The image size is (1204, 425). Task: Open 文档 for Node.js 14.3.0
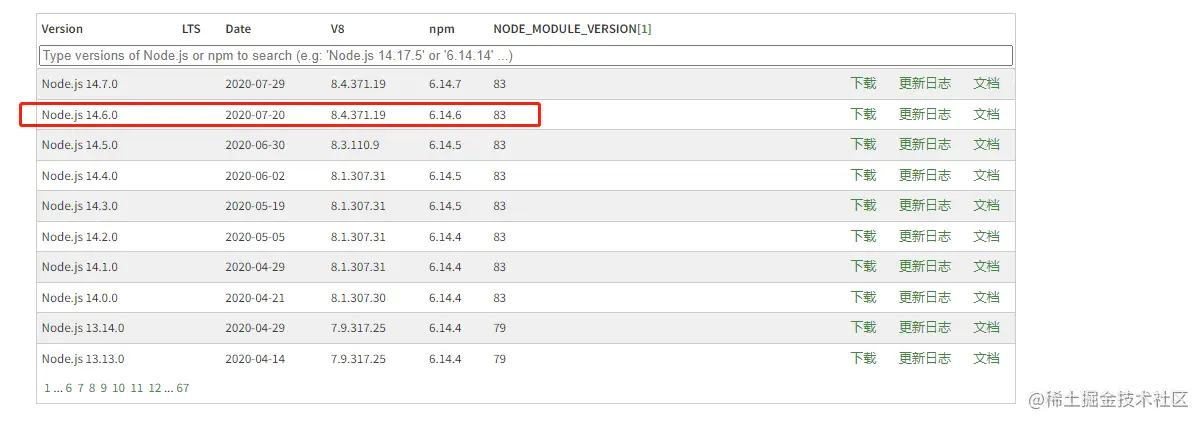tap(986, 206)
